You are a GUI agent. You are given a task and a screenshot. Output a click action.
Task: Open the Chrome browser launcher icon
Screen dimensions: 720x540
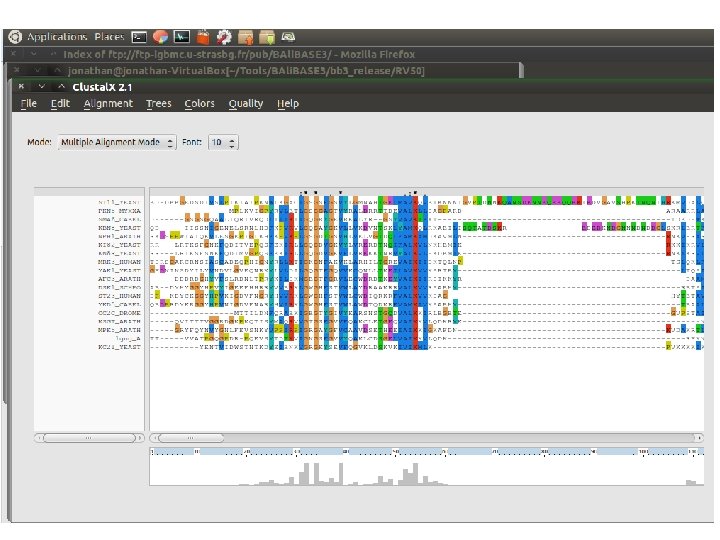[x=160, y=37]
